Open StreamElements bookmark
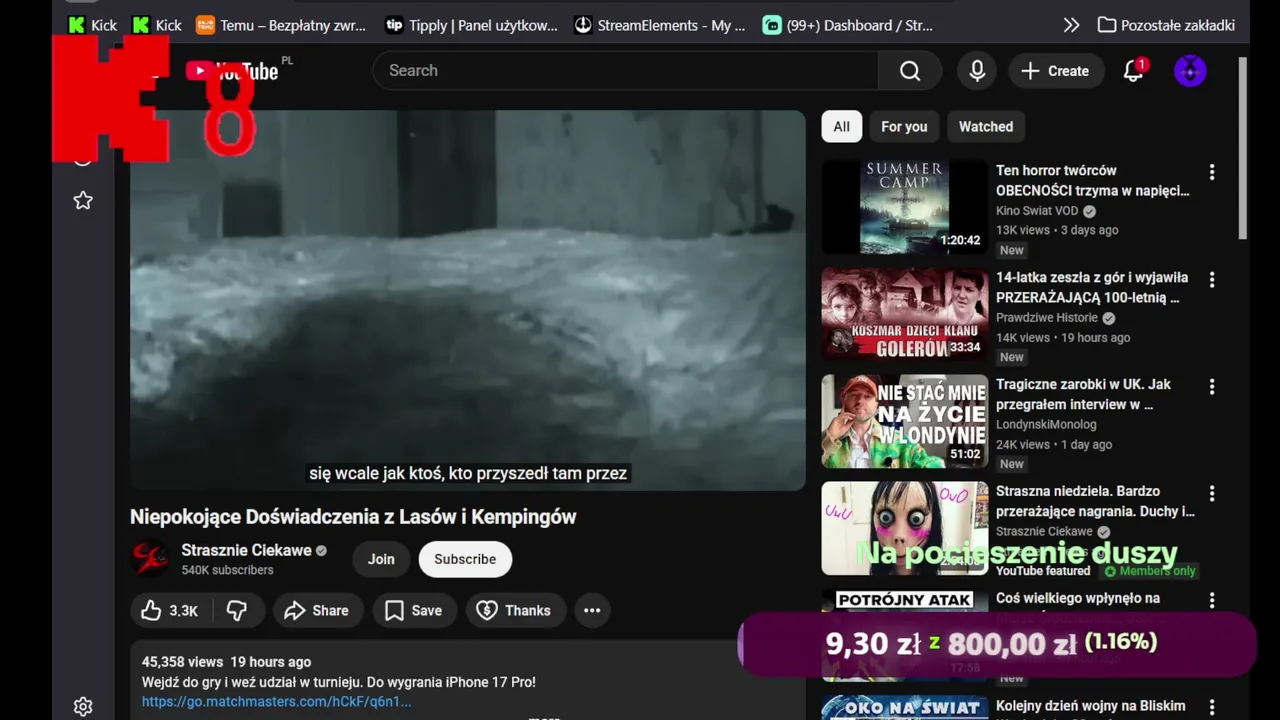The width and height of the screenshot is (1280, 720). 660,25
